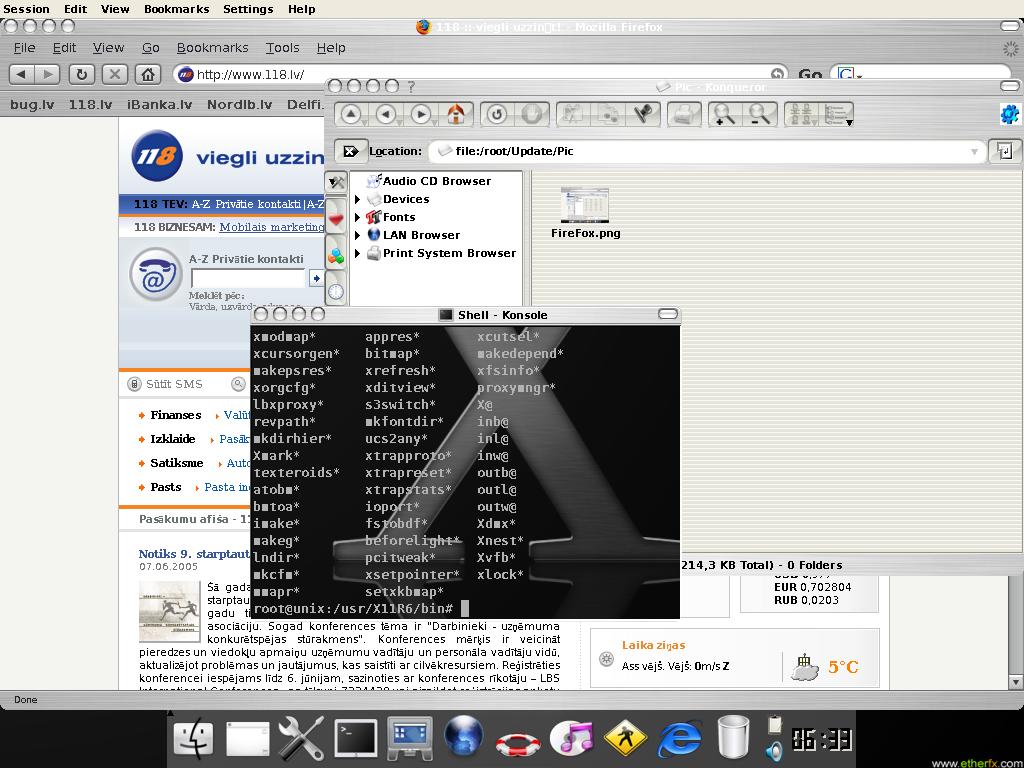
Task: Open the wrench-and-screwdriver settings dock icon
Action: [301, 737]
